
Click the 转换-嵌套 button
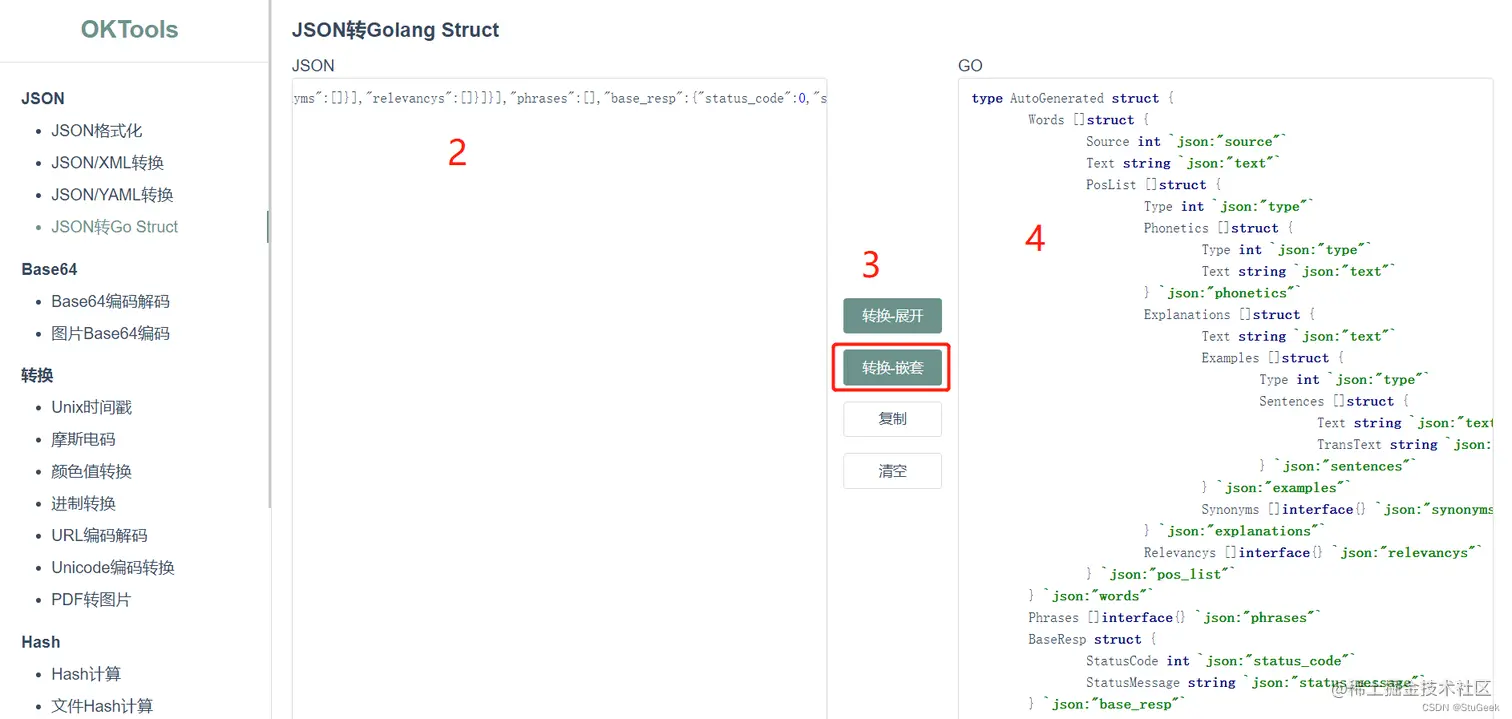(892, 368)
